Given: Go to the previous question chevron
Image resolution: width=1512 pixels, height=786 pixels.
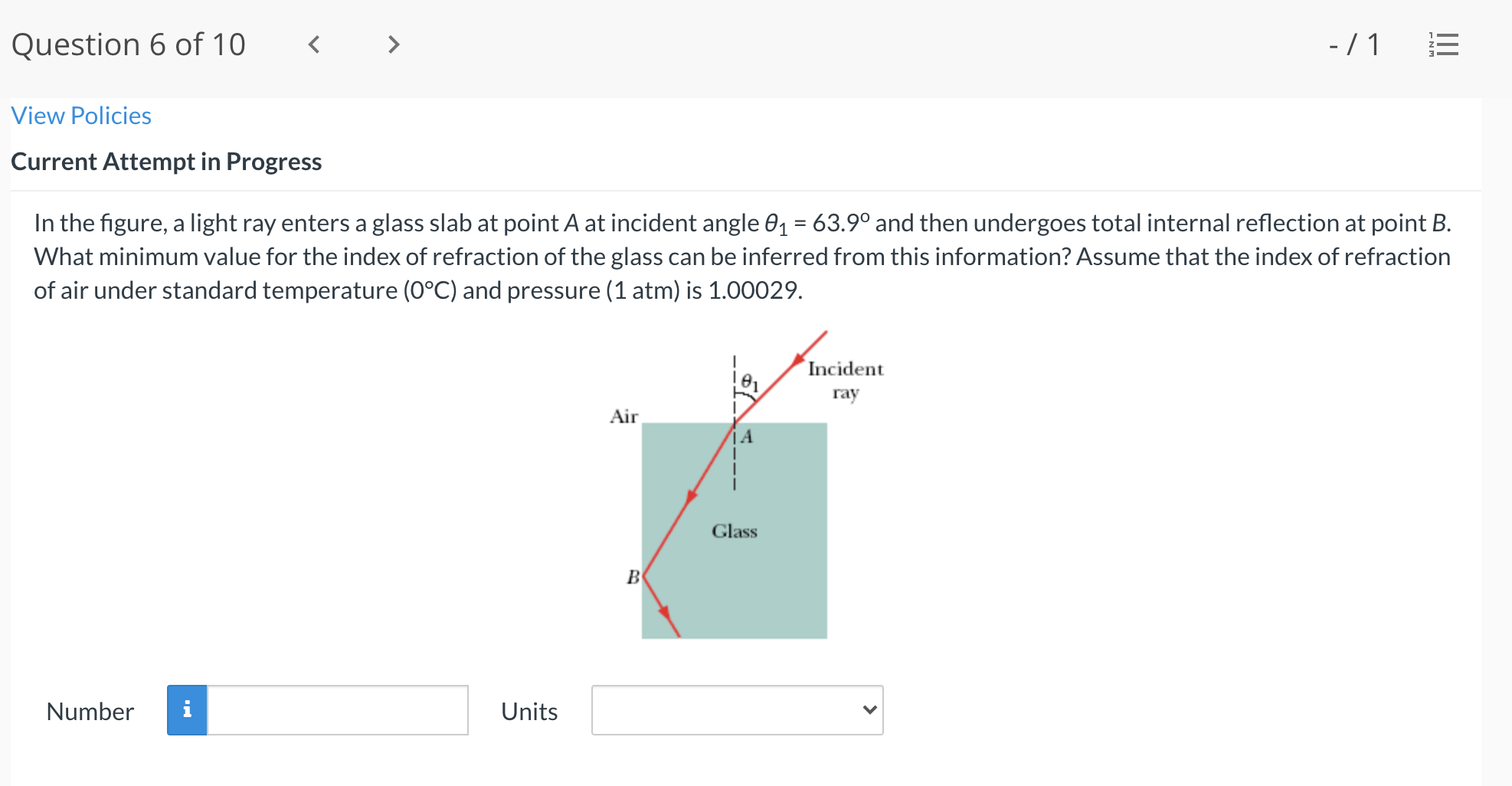Looking at the screenshot, I should click(x=314, y=44).
